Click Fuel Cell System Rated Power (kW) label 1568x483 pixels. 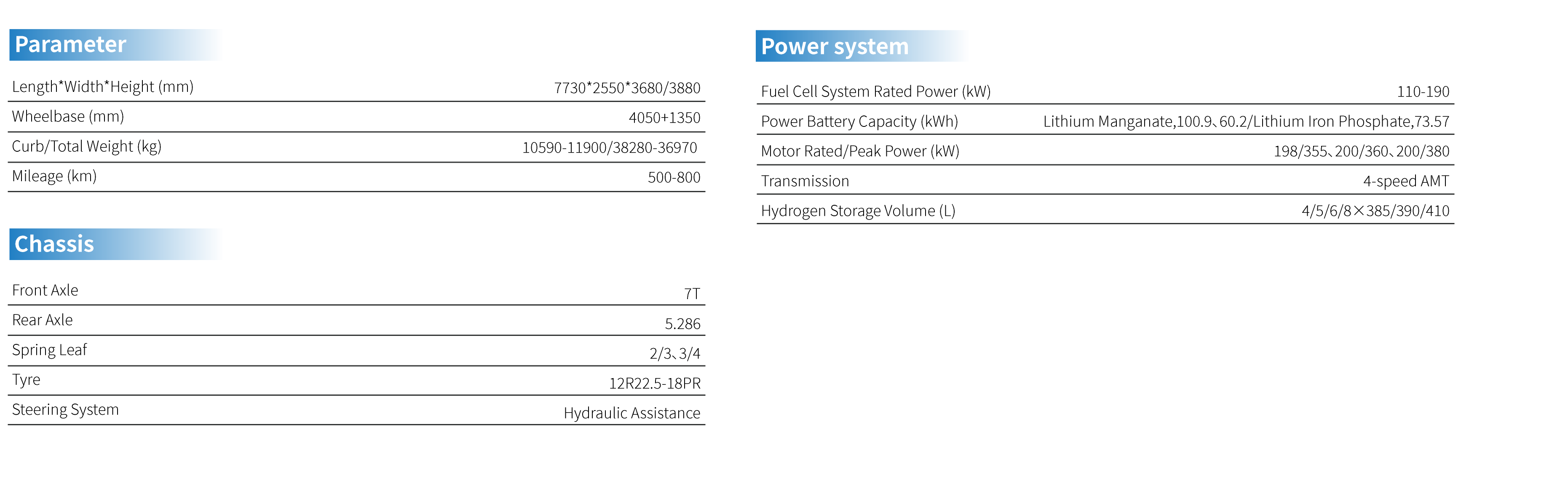coord(876,92)
